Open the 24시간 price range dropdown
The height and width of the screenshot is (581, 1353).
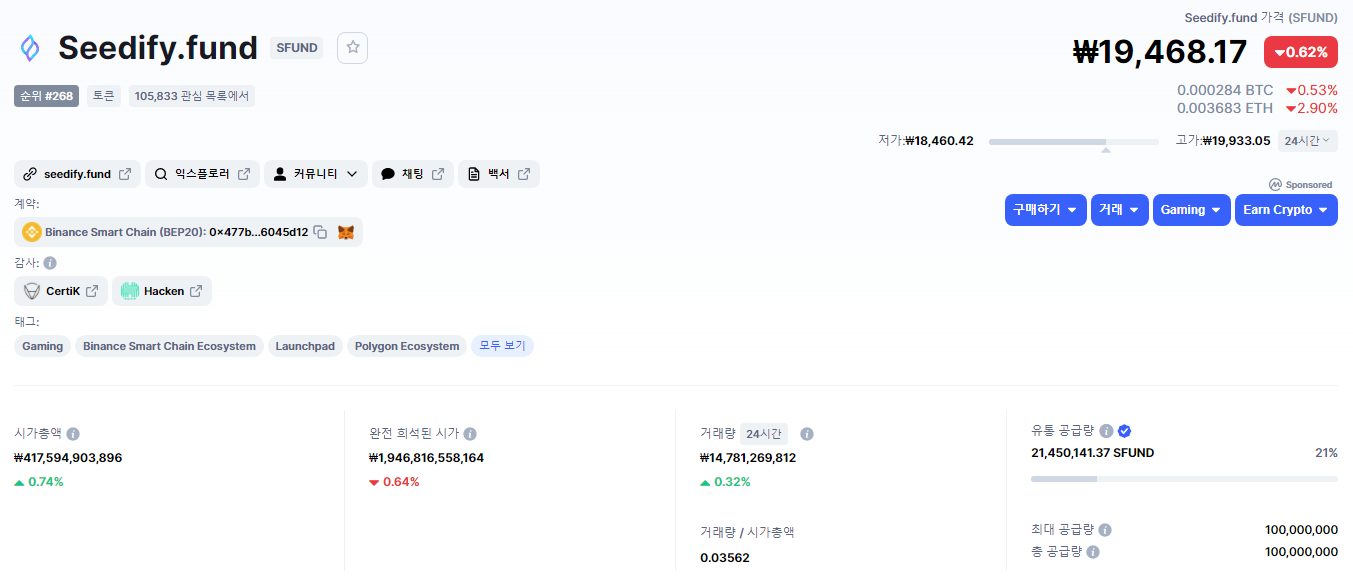(1307, 141)
